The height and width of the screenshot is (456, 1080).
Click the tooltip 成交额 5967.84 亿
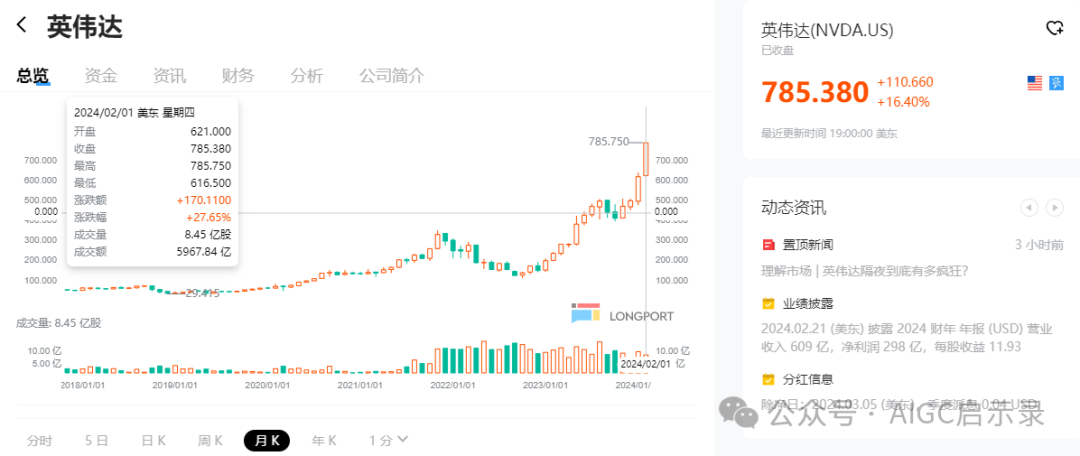[204, 251]
